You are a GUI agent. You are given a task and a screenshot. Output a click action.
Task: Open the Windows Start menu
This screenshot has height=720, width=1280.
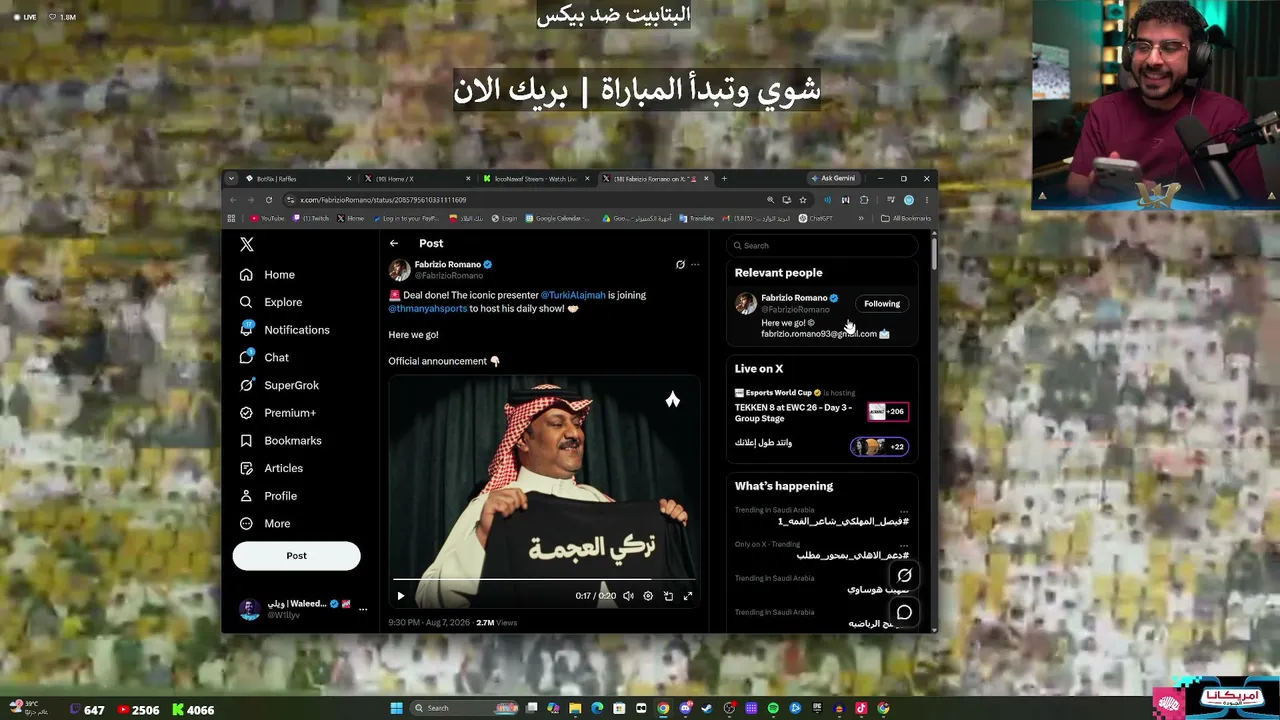point(396,708)
